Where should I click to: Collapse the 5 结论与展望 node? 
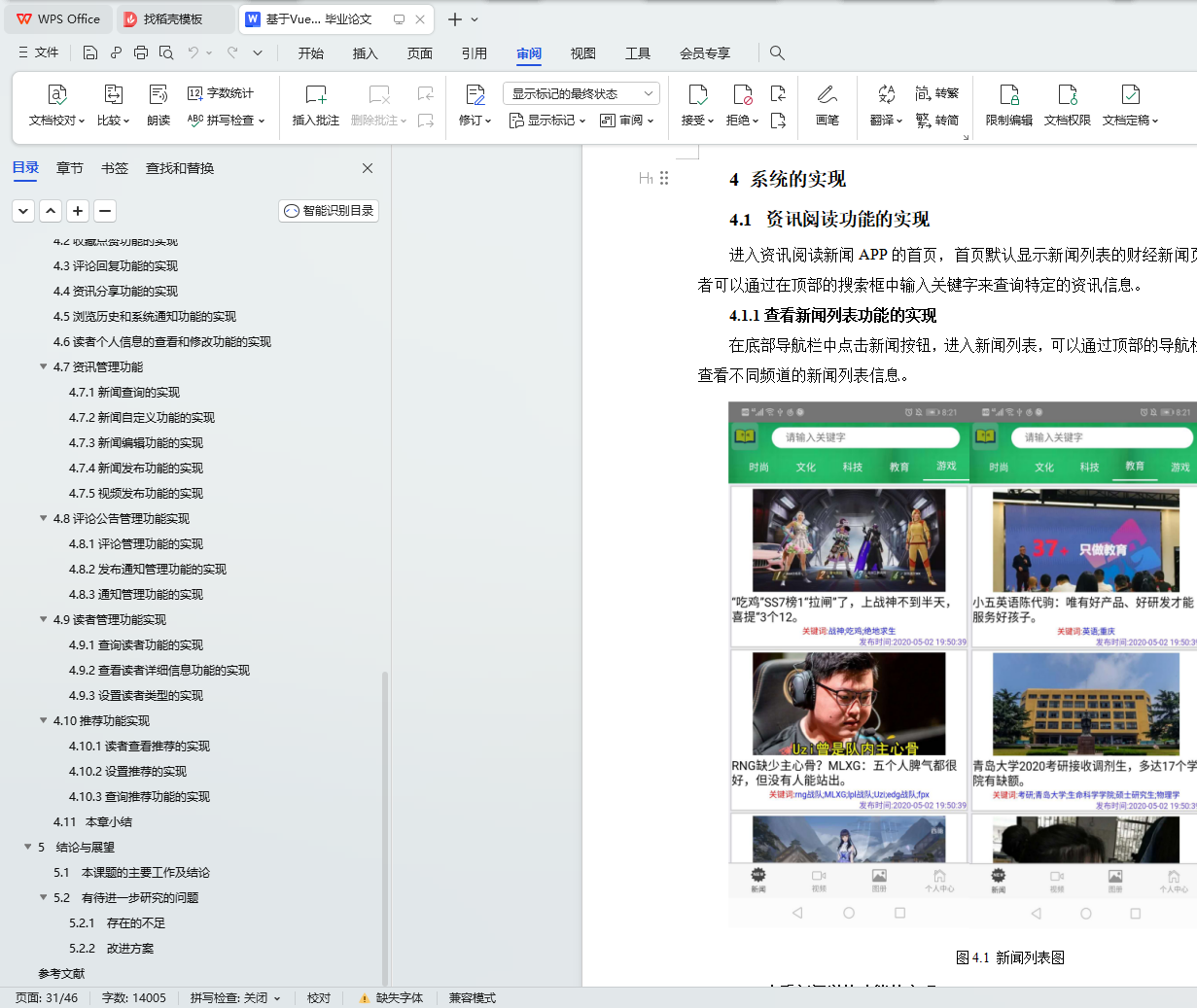pyautogui.click(x=27, y=847)
